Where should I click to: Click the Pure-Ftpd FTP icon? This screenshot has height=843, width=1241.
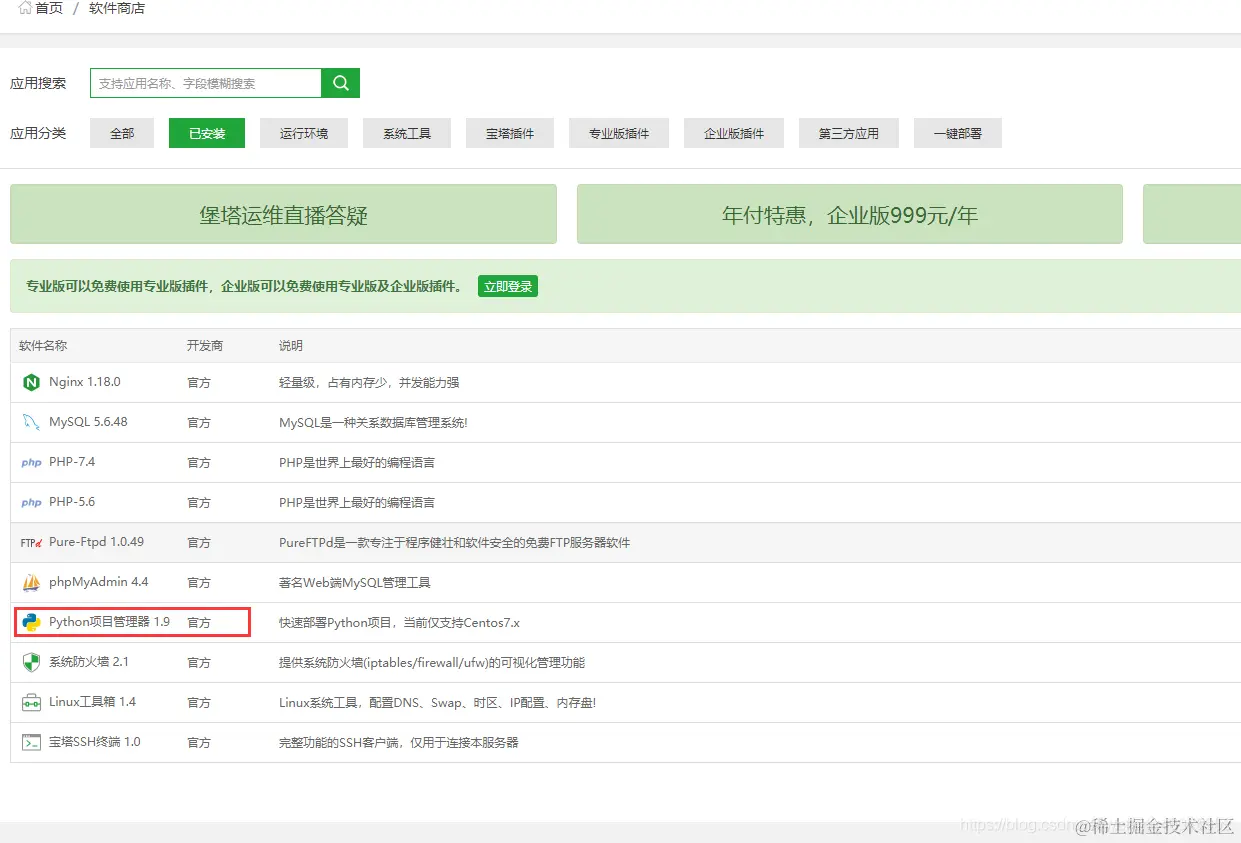tap(31, 541)
